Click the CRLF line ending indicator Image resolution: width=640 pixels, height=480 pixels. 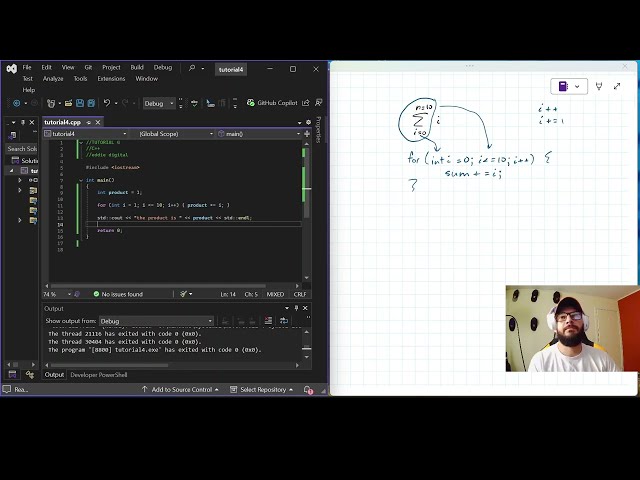coord(300,294)
